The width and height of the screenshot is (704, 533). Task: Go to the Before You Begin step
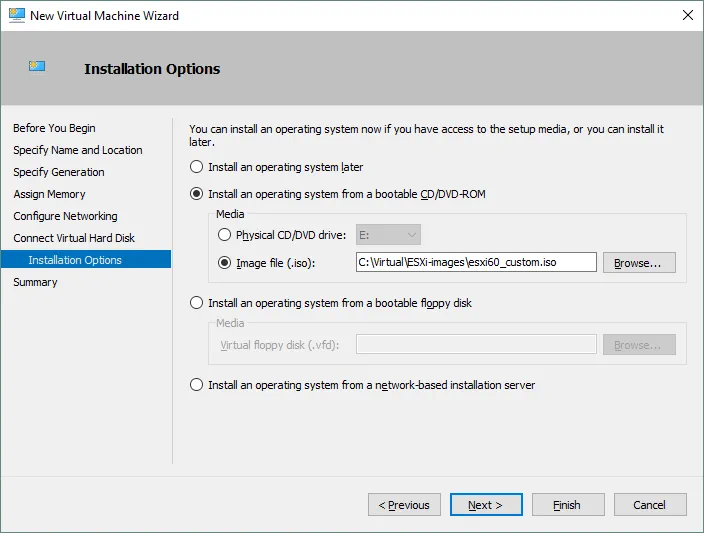pos(54,128)
